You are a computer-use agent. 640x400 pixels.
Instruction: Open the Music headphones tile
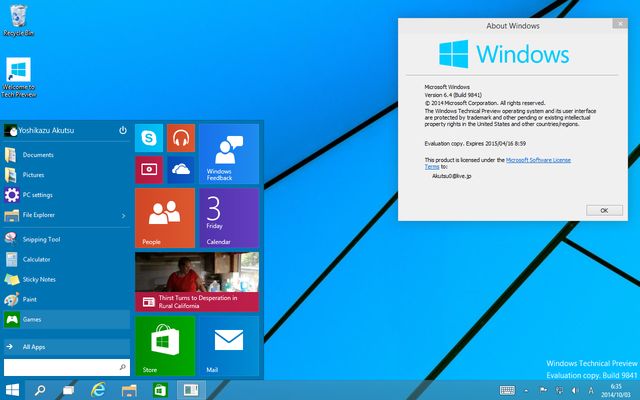tap(181, 138)
